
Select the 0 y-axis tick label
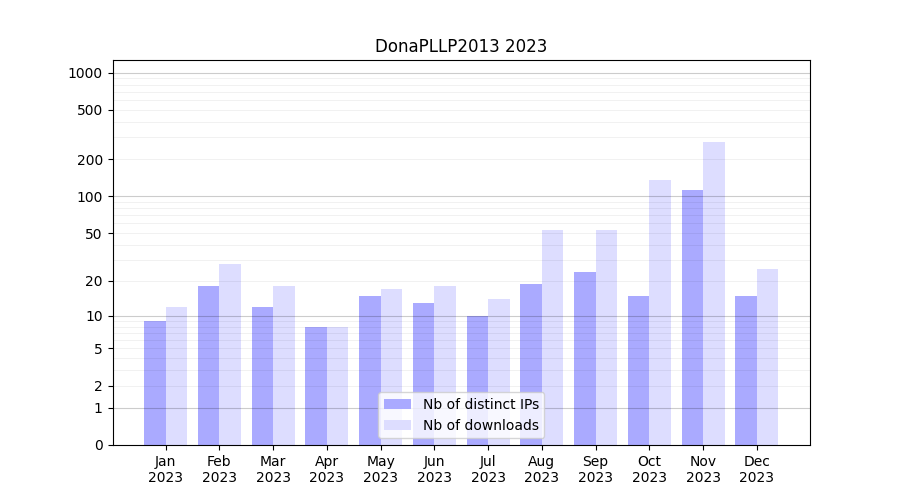tap(98, 445)
